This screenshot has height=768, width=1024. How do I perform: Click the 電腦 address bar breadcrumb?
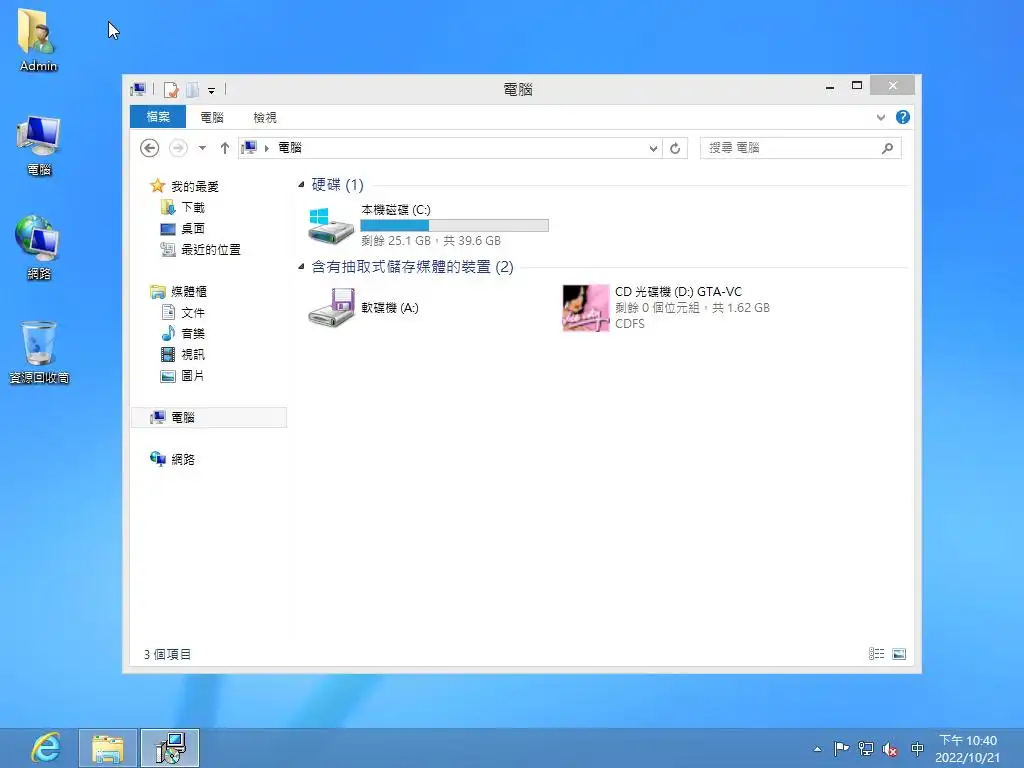pyautogui.click(x=290, y=148)
